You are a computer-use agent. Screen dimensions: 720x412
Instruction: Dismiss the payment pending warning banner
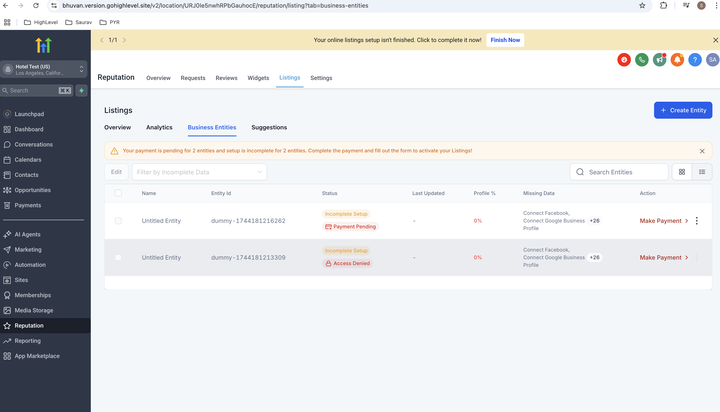click(702, 151)
